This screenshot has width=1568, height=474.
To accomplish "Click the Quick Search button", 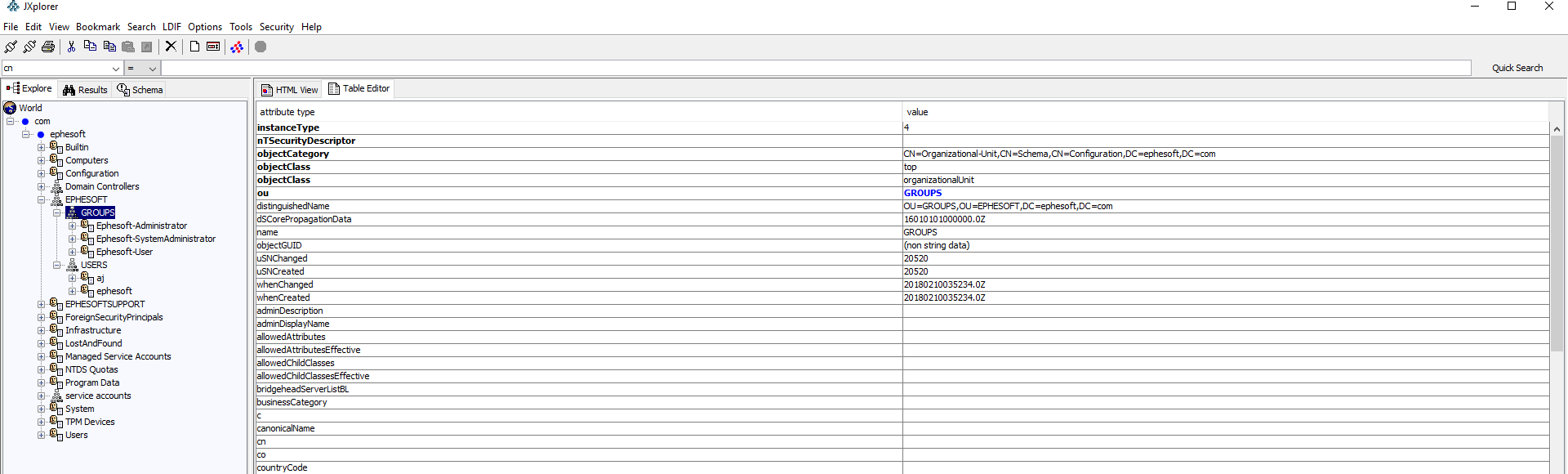I will point(1517,68).
